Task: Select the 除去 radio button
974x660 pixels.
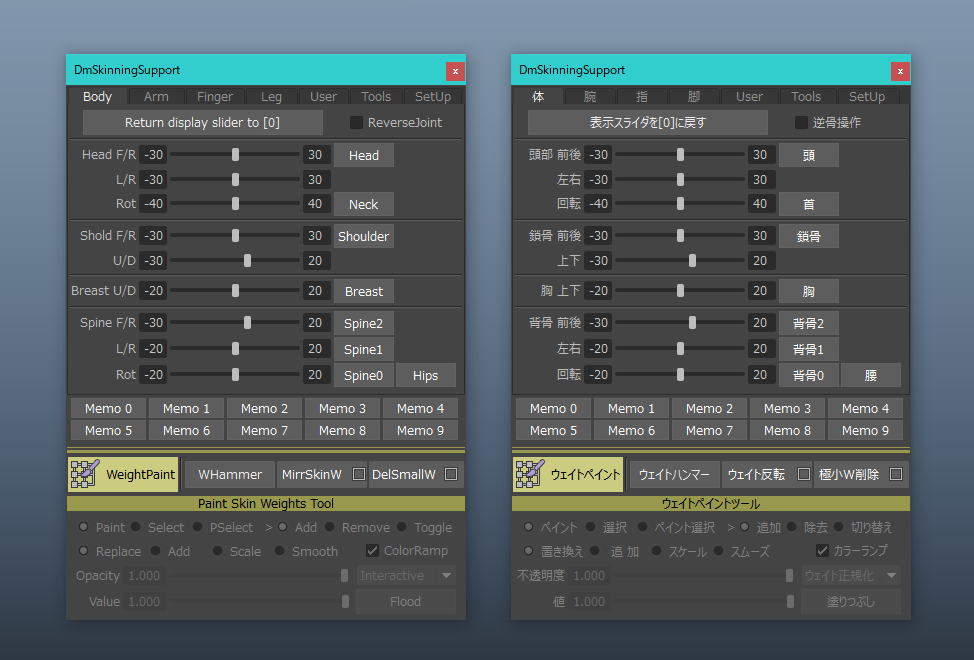Action: coord(791,527)
